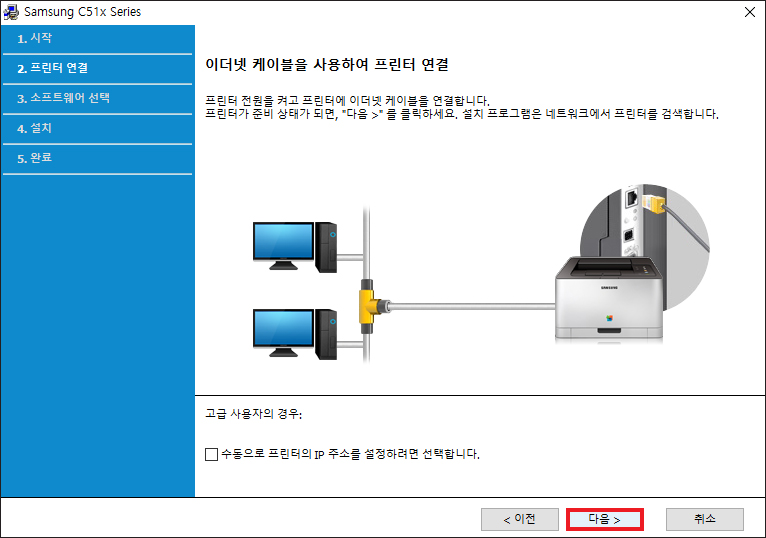Click the lower computer illustration
This screenshot has height=538, width=766.
[295, 334]
